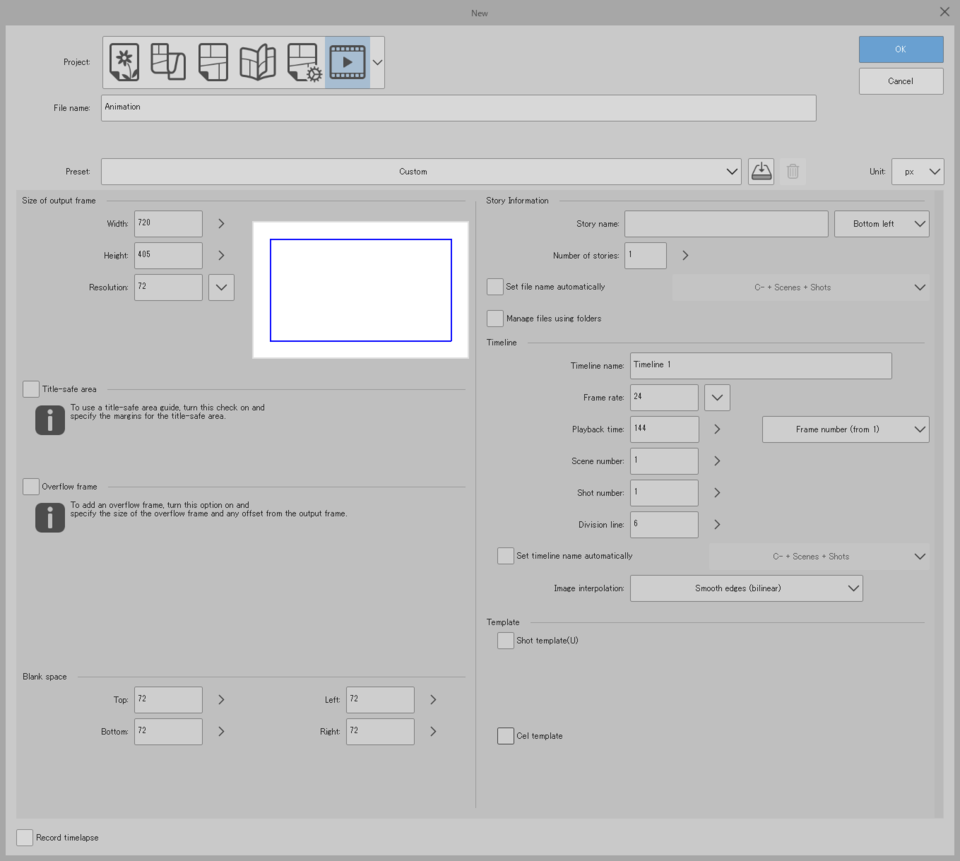Image resolution: width=960 pixels, height=861 pixels.
Task: Enable the Title-safe area option
Action: click(x=30, y=388)
